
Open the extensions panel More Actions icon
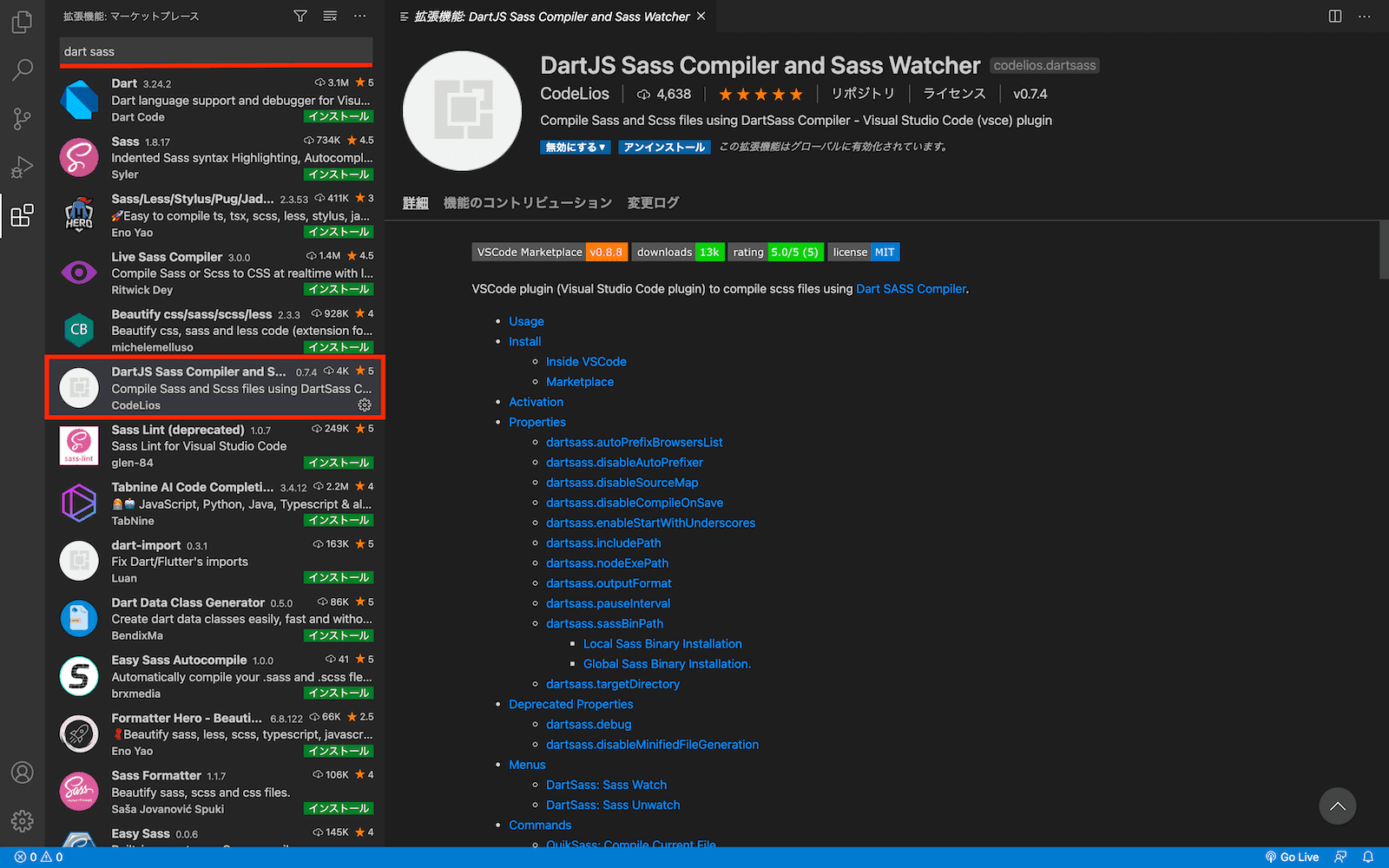pyautogui.click(x=359, y=16)
